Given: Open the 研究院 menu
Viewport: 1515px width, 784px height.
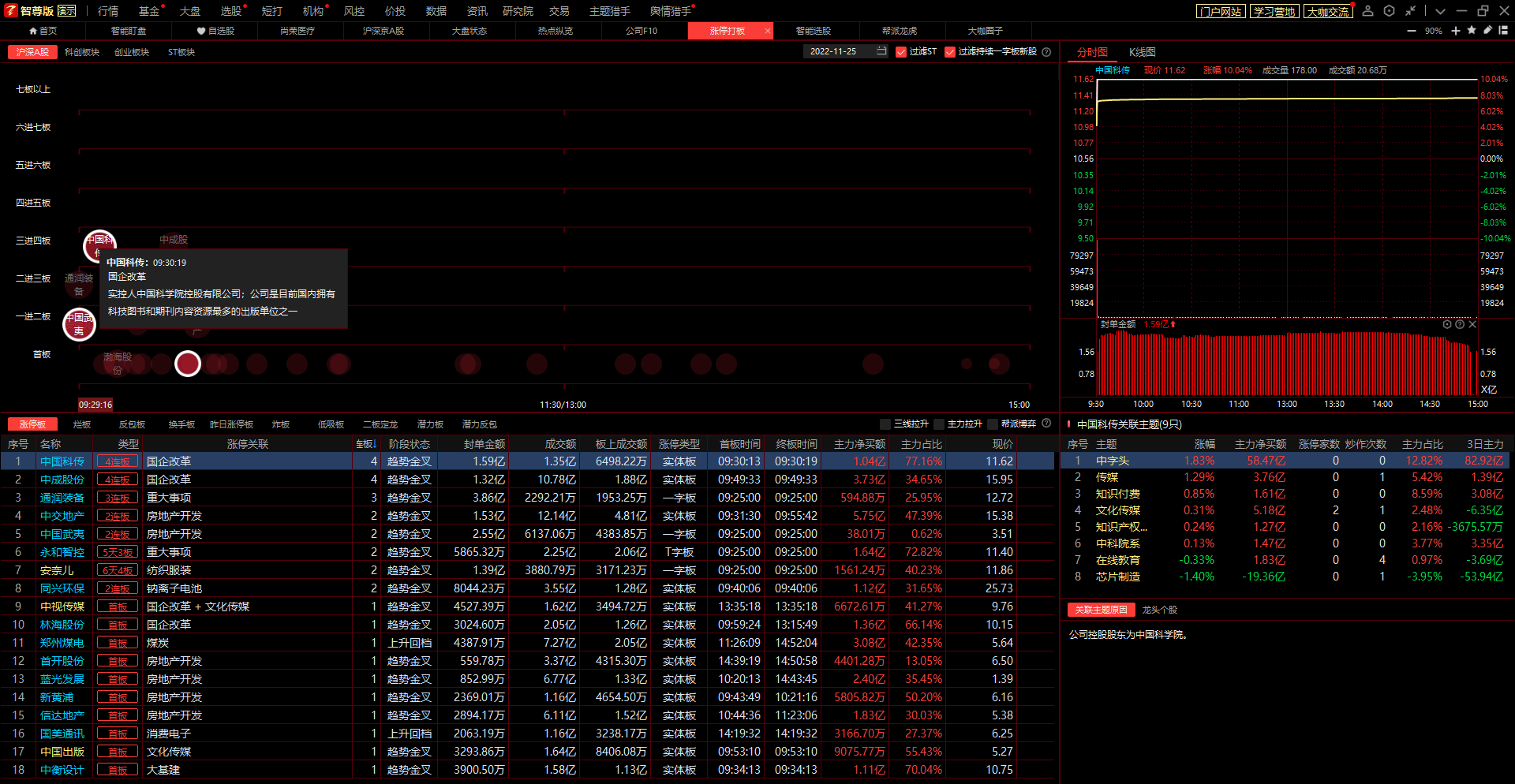Looking at the screenshot, I should 518,11.
